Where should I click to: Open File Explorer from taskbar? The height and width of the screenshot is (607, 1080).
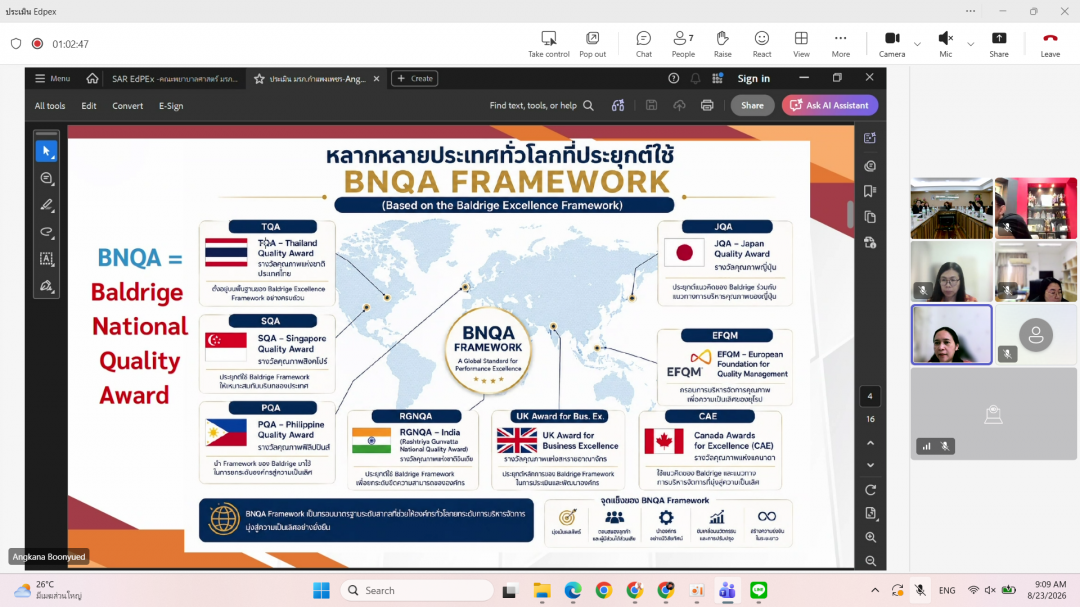click(542, 590)
